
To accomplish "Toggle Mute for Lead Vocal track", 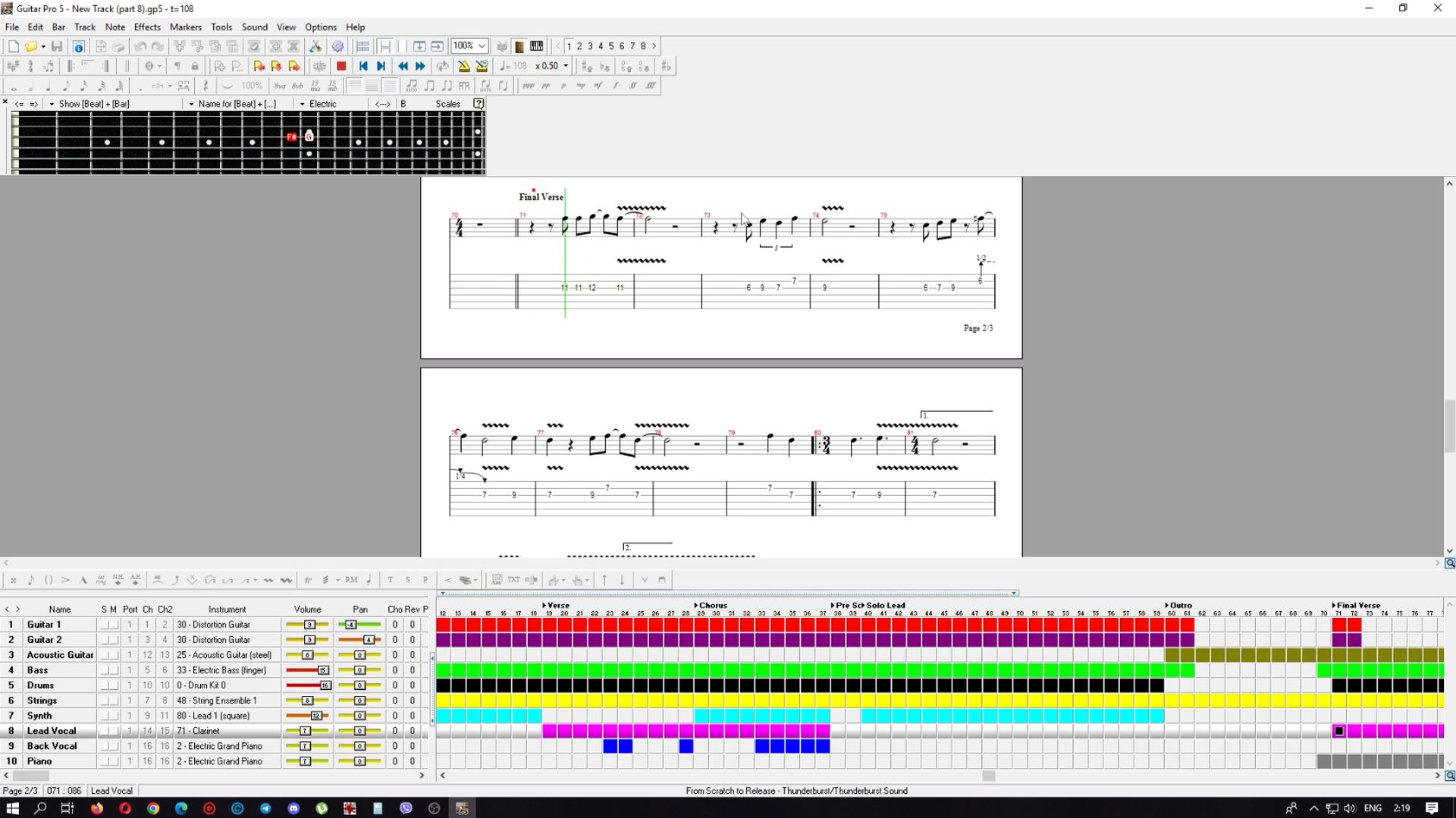I will click(x=115, y=731).
